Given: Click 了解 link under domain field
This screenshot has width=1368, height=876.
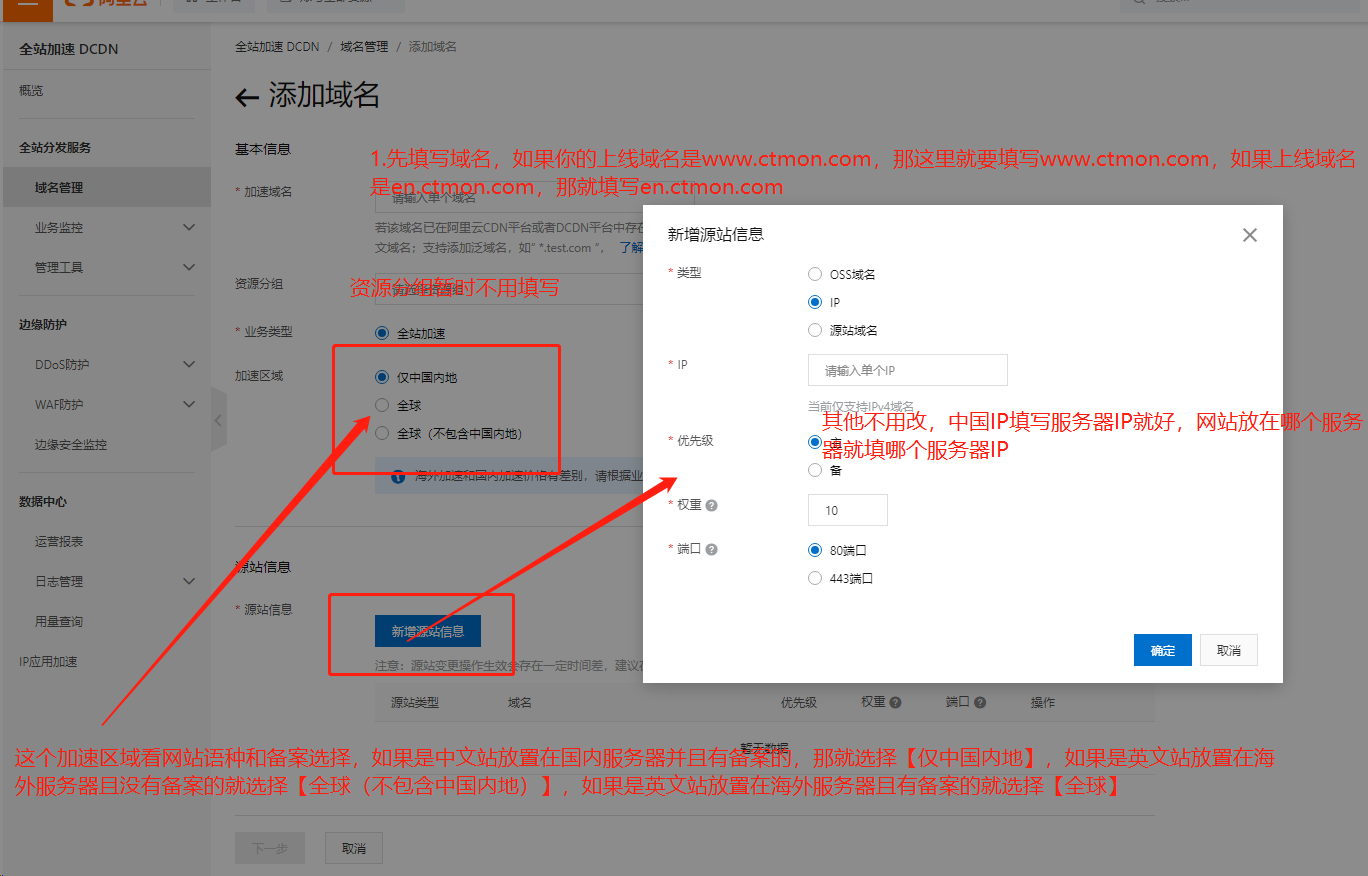Looking at the screenshot, I should 631,247.
